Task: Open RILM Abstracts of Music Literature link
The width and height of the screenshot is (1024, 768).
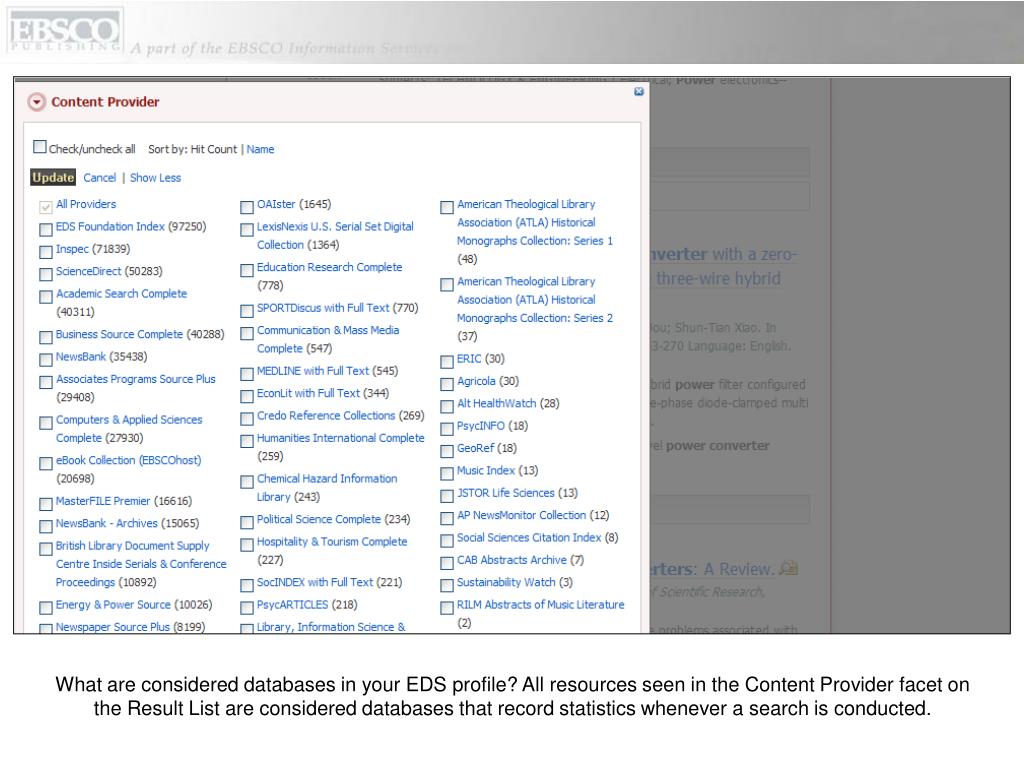Action: coord(541,605)
